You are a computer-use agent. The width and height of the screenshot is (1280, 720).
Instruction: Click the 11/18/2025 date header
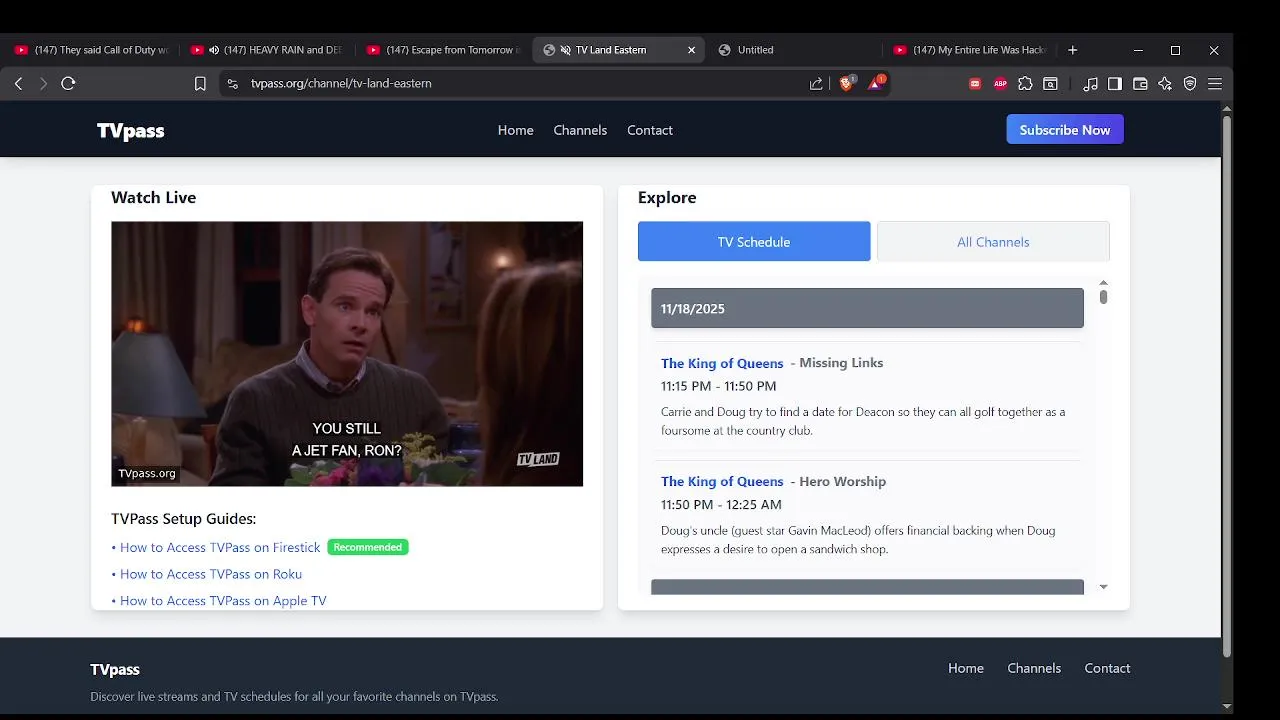(x=867, y=308)
